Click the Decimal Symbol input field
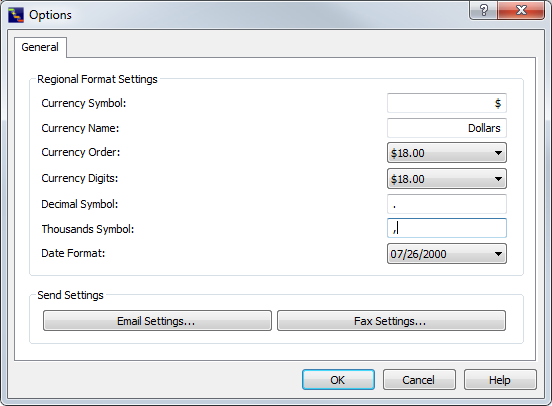Viewport: 552px width, 406px height. click(447, 204)
